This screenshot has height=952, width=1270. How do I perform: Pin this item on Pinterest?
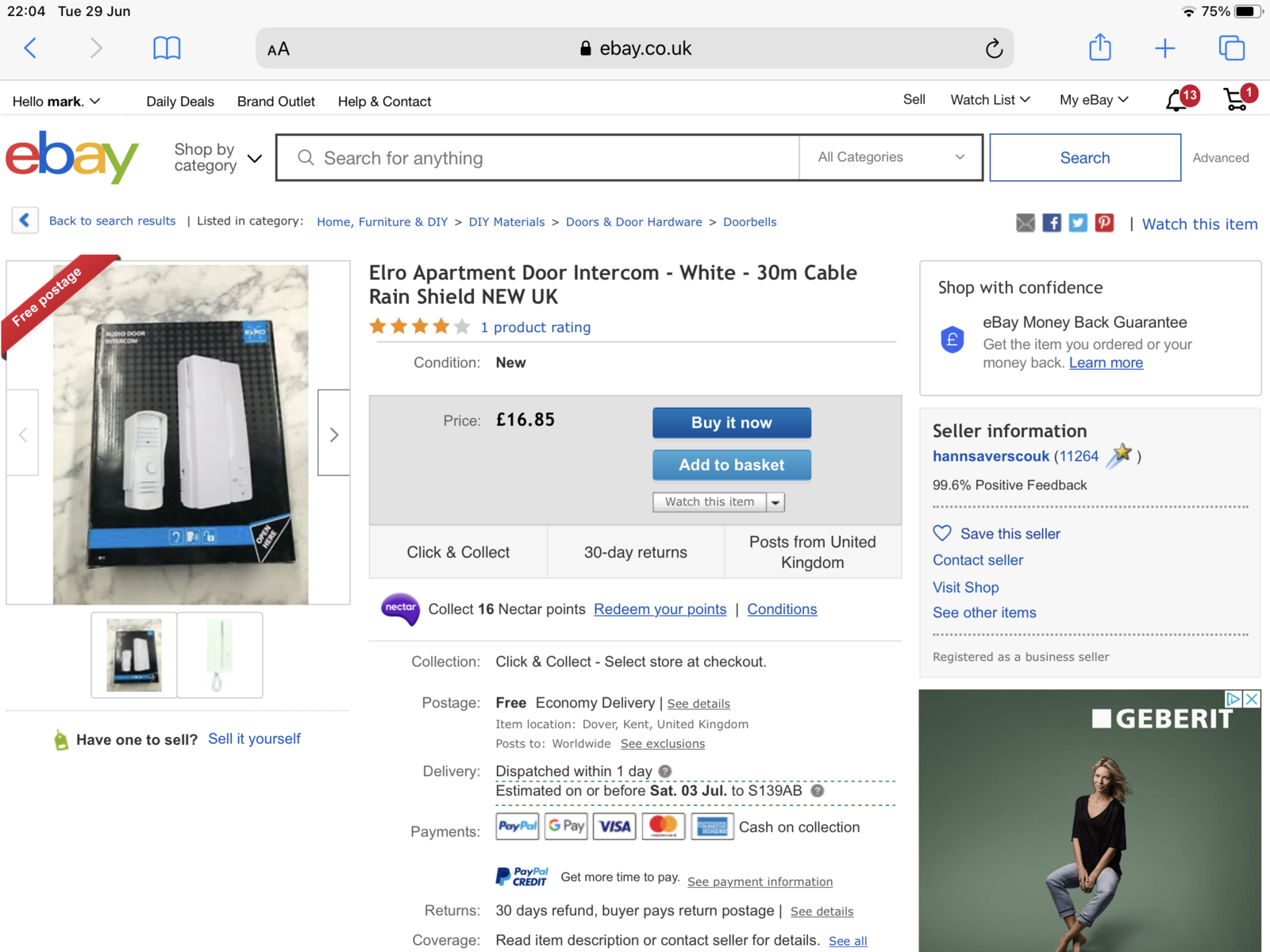[1104, 223]
